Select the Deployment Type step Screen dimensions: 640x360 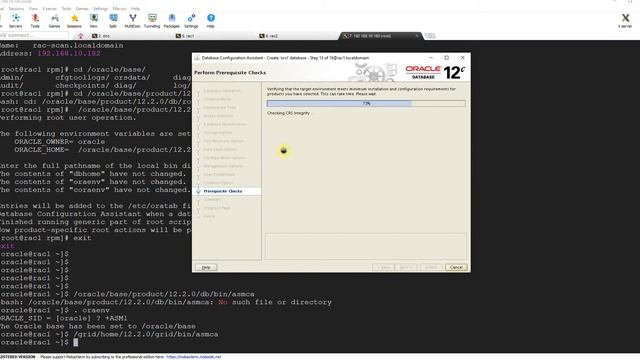coord(220,107)
